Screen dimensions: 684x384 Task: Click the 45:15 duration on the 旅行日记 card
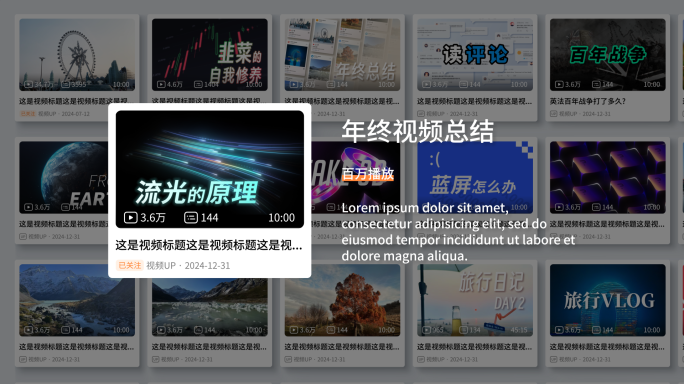[x=519, y=330]
